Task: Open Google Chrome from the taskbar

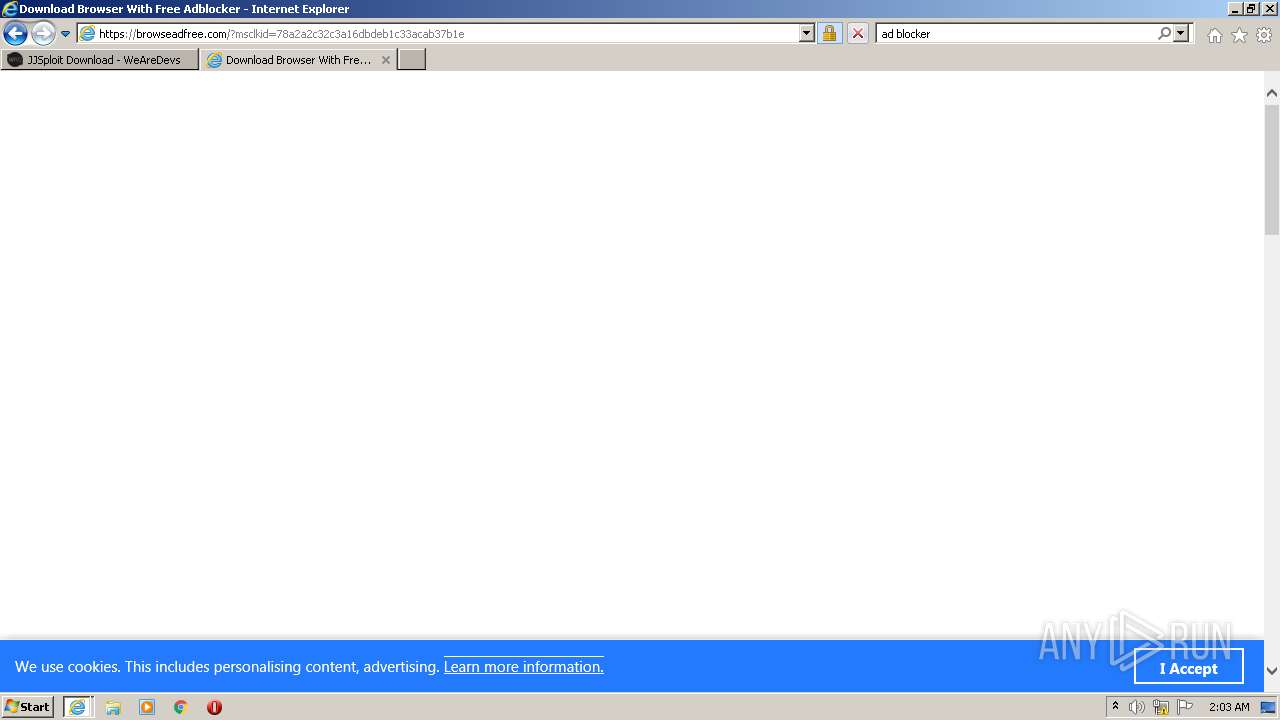Action: [181, 707]
